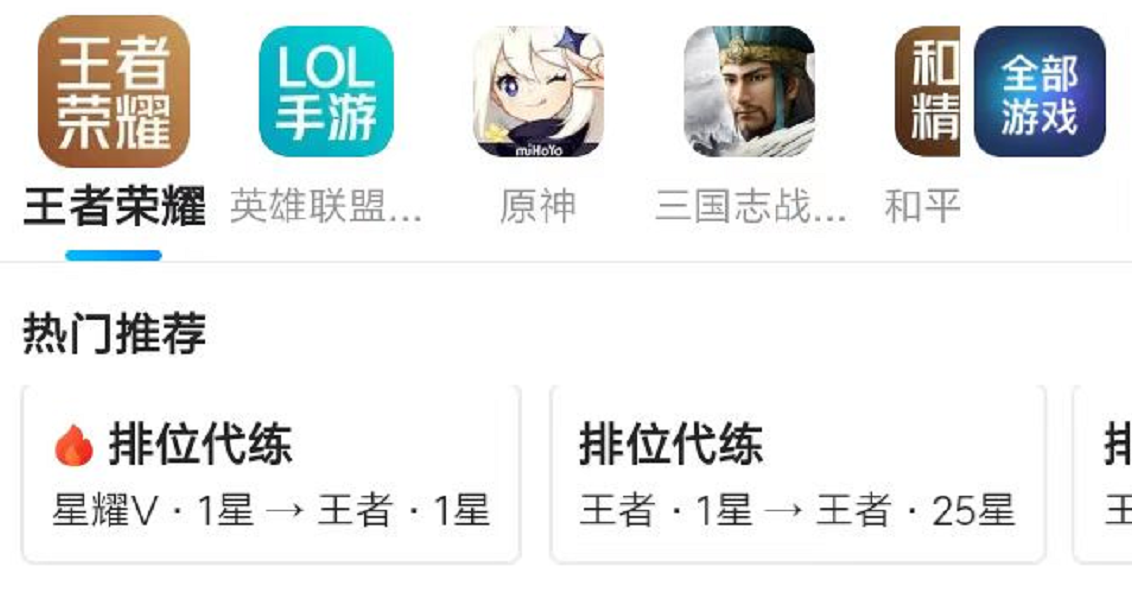This screenshot has height=591, width=1132.
Task: Select the 原神 miHoYo character icon
Action: (539, 92)
